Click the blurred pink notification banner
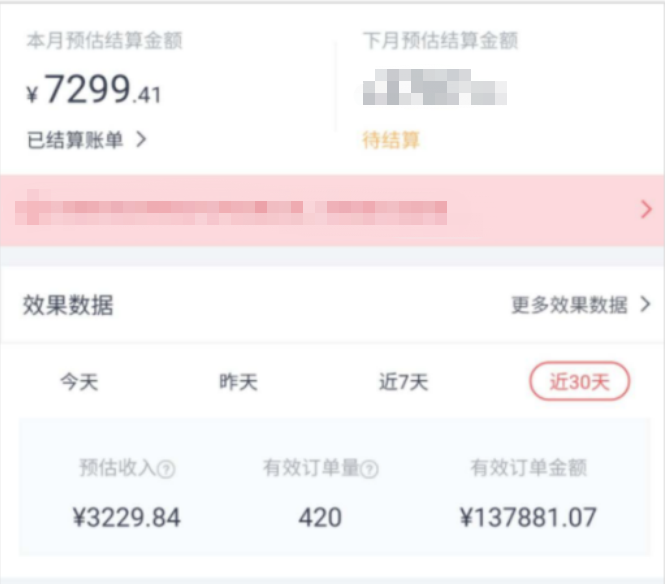The width and height of the screenshot is (665, 584). (332, 210)
